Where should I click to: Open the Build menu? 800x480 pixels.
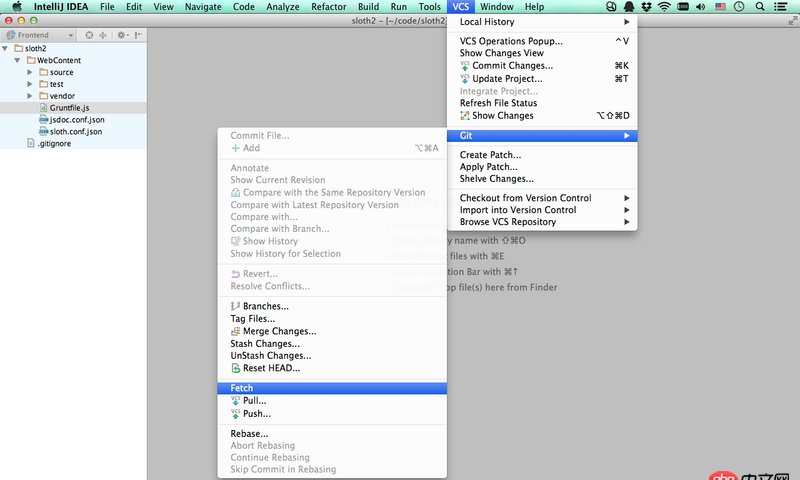click(x=368, y=7)
